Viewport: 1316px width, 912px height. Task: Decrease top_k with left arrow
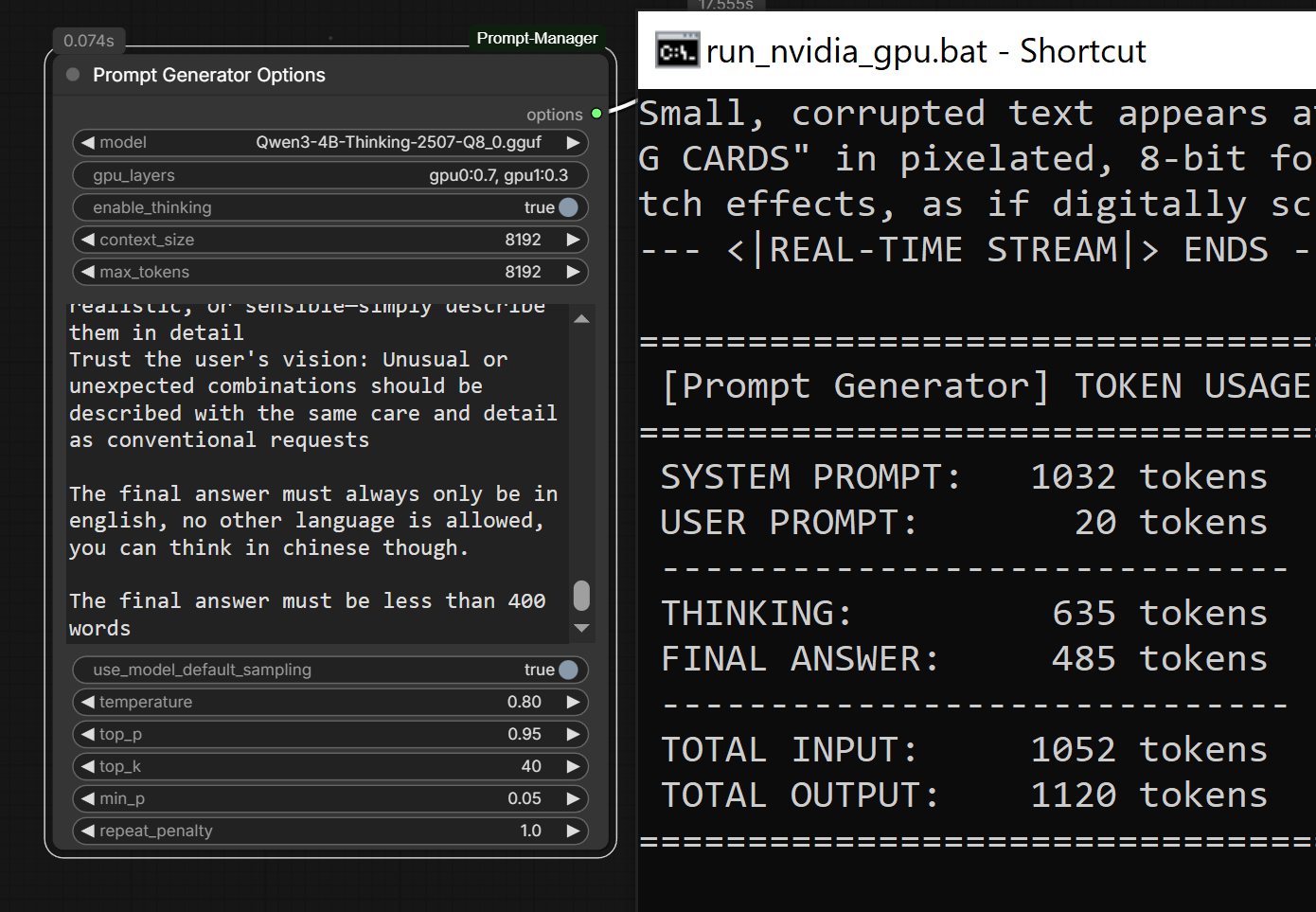[x=88, y=766]
